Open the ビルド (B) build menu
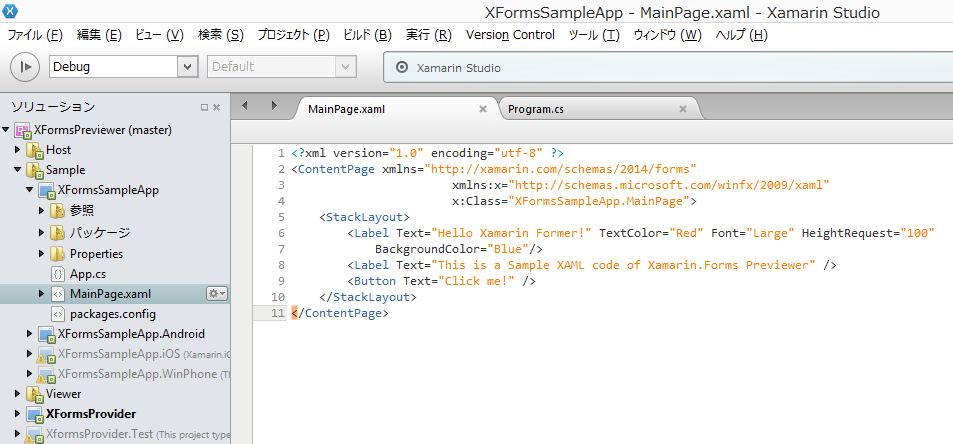 point(368,35)
